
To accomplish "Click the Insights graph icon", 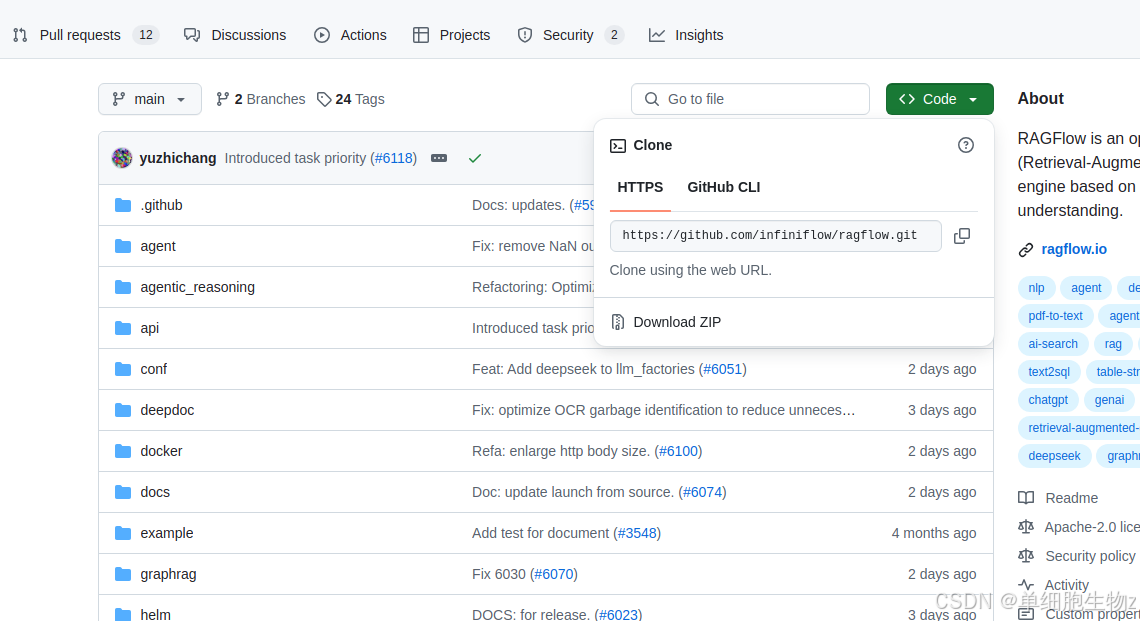I will (657, 35).
